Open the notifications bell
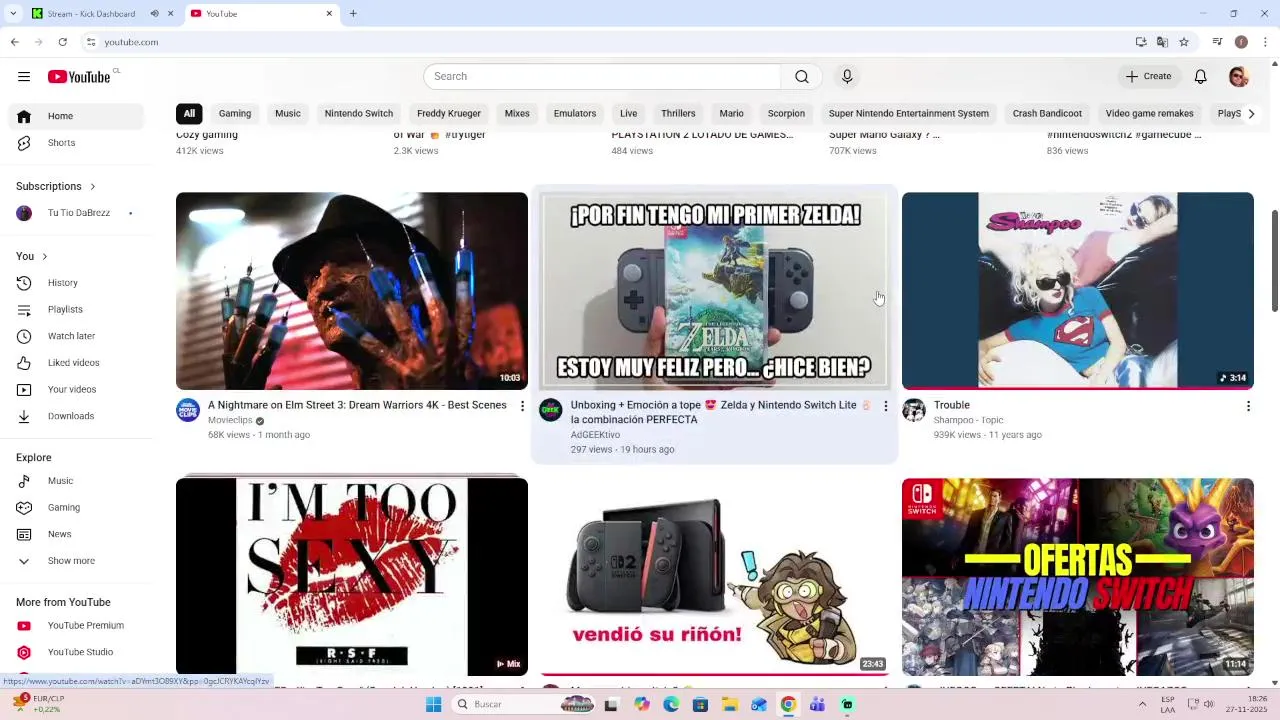This screenshot has width=1280, height=720. (1201, 77)
